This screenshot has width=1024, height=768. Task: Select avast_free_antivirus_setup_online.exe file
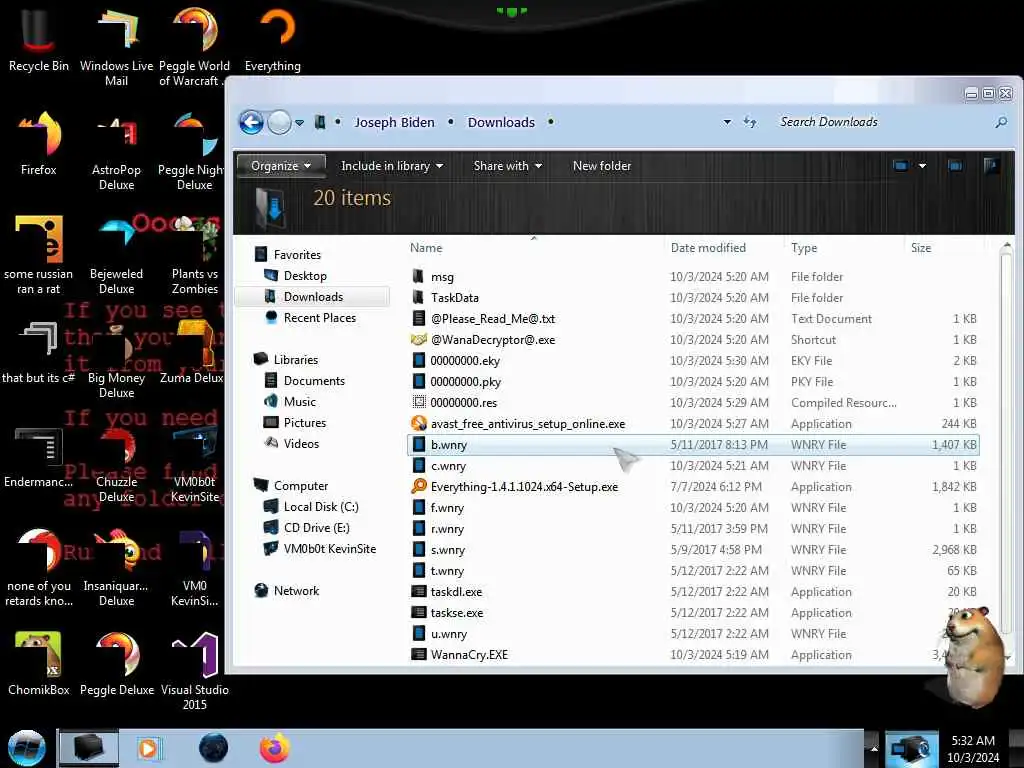click(x=692, y=423)
